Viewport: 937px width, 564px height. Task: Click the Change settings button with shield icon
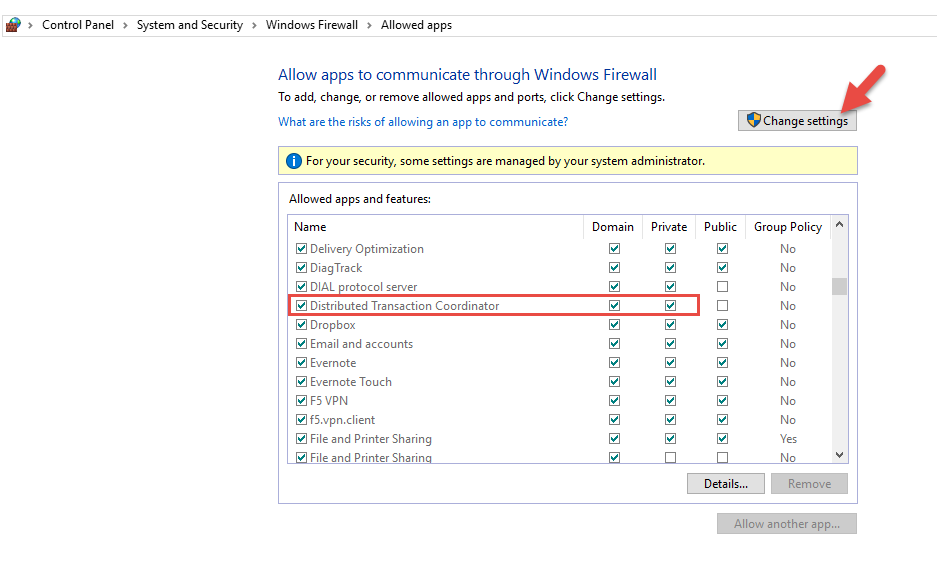coord(797,121)
